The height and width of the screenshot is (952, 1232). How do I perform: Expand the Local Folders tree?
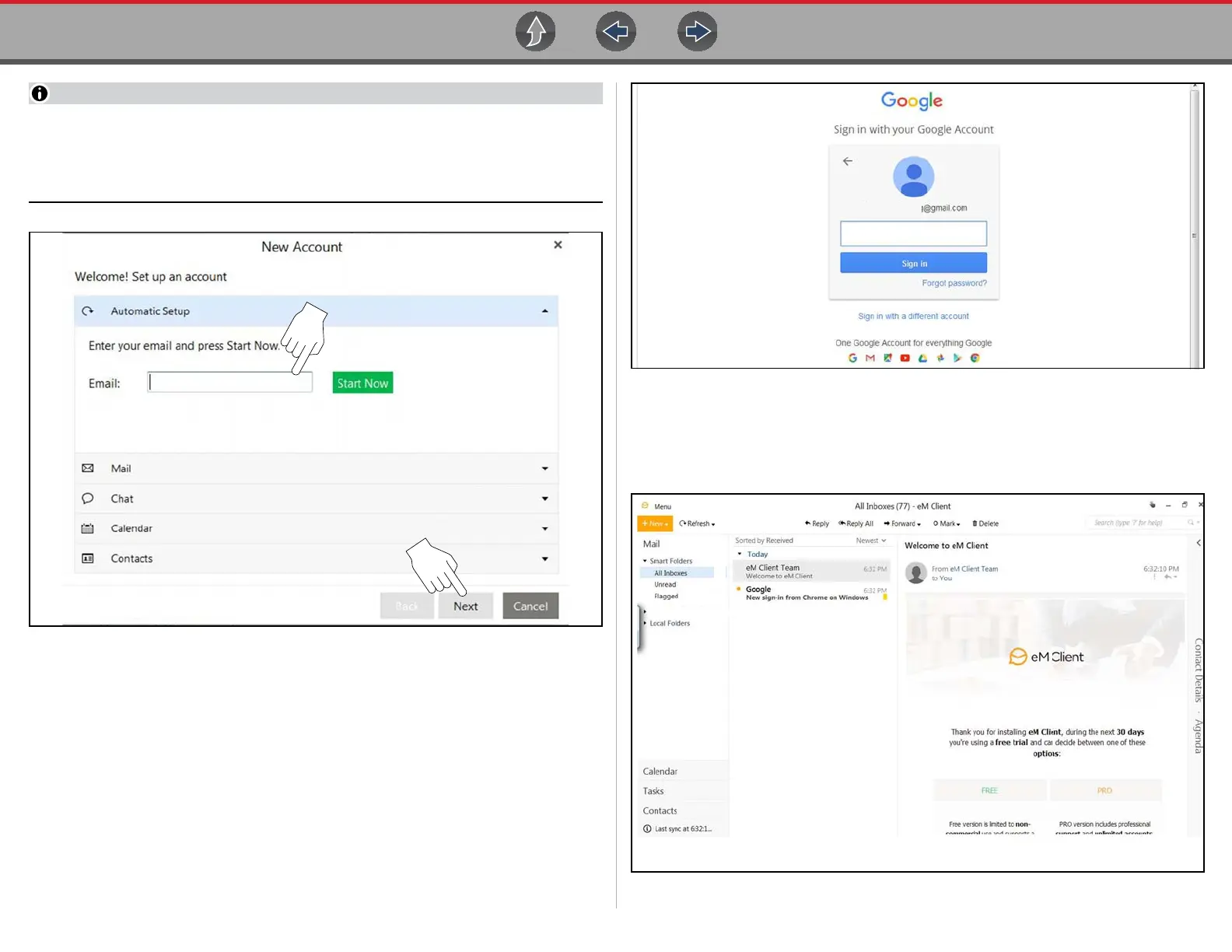point(645,623)
